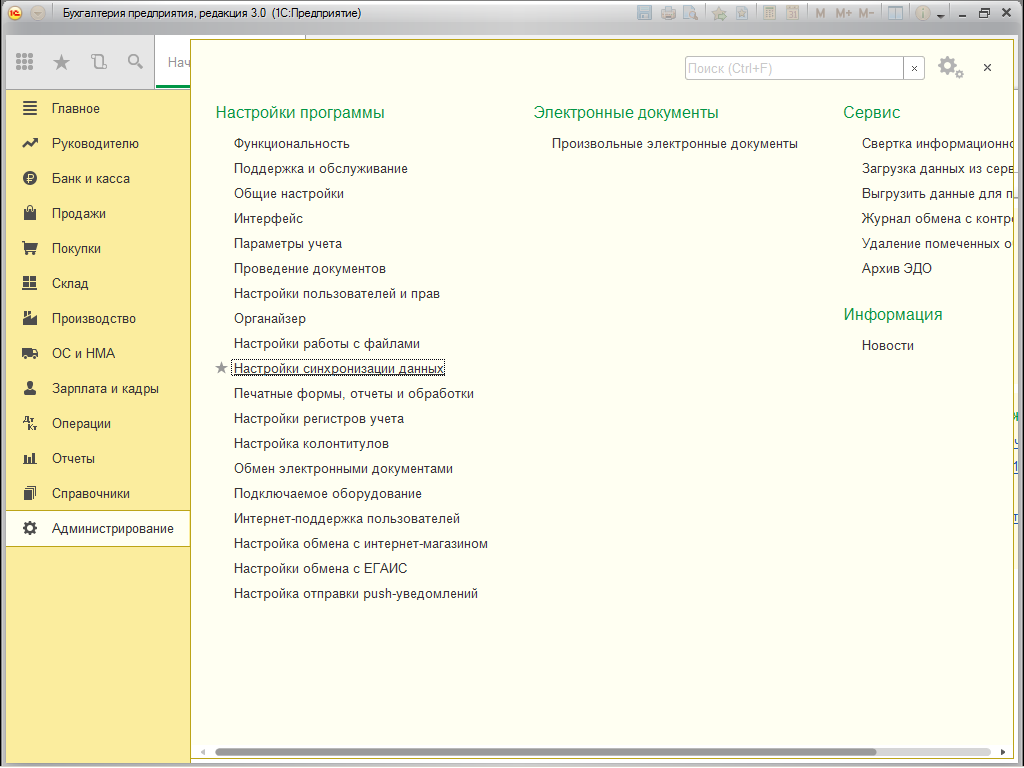
Task: Open Органайзер
Action: (270, 319)
